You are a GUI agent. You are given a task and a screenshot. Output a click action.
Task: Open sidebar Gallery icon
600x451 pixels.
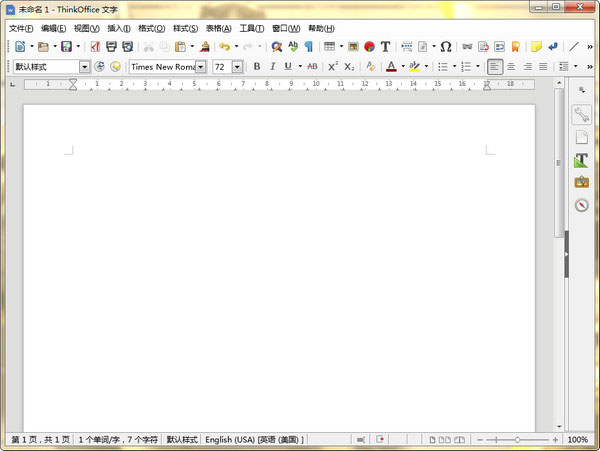click(581, 182)
